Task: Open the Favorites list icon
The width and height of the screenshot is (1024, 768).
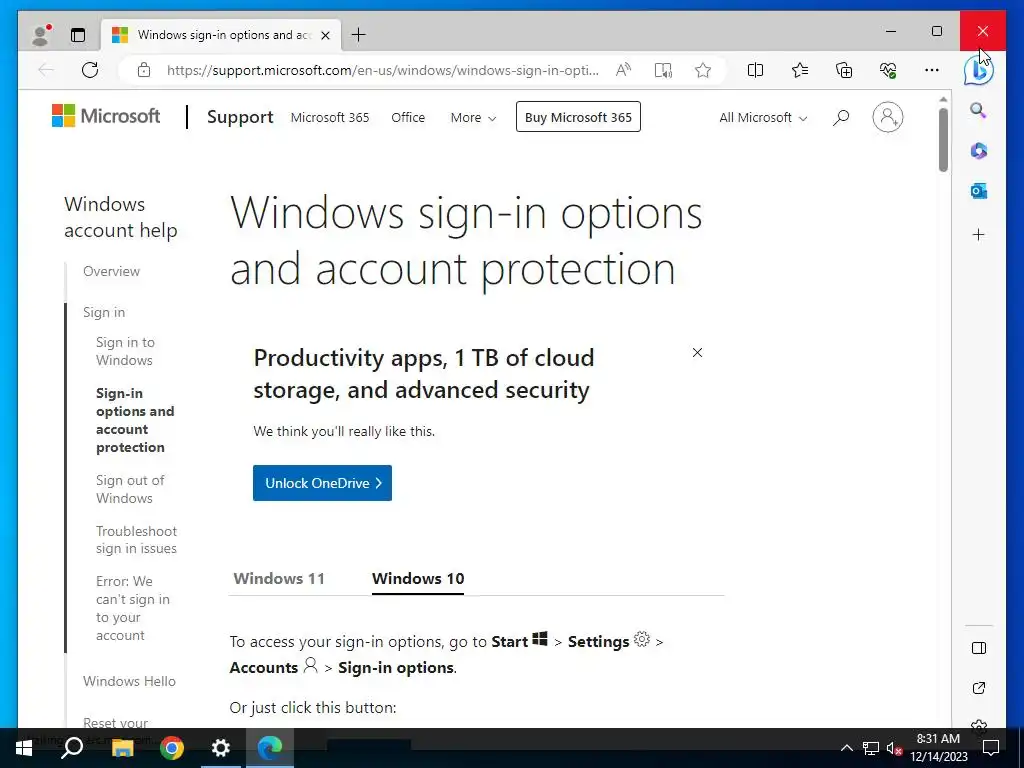Action: click(x=800, y=70)
